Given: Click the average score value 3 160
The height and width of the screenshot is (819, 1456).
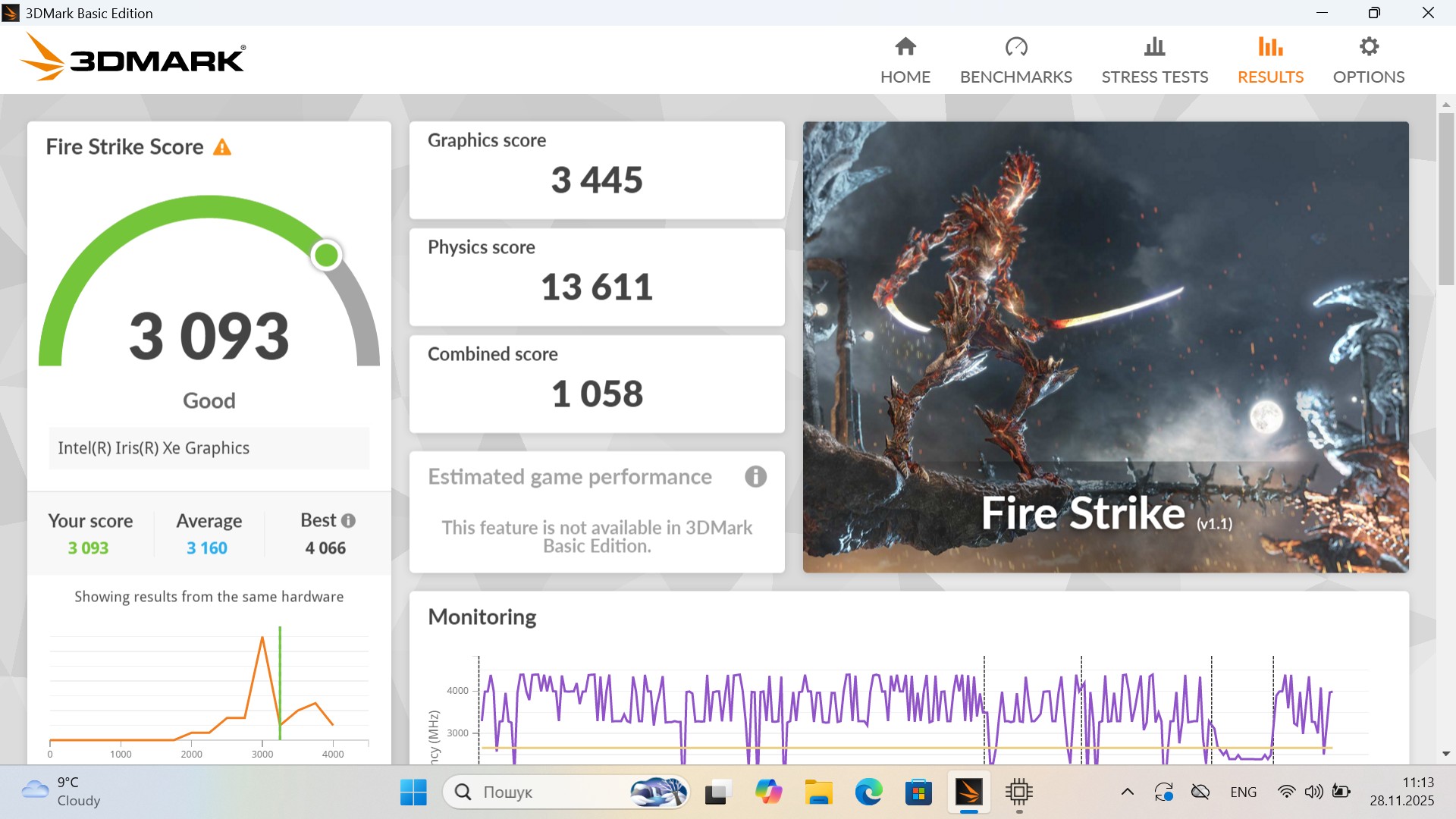Looking at the screenshot, I should [x=207, y=548].
